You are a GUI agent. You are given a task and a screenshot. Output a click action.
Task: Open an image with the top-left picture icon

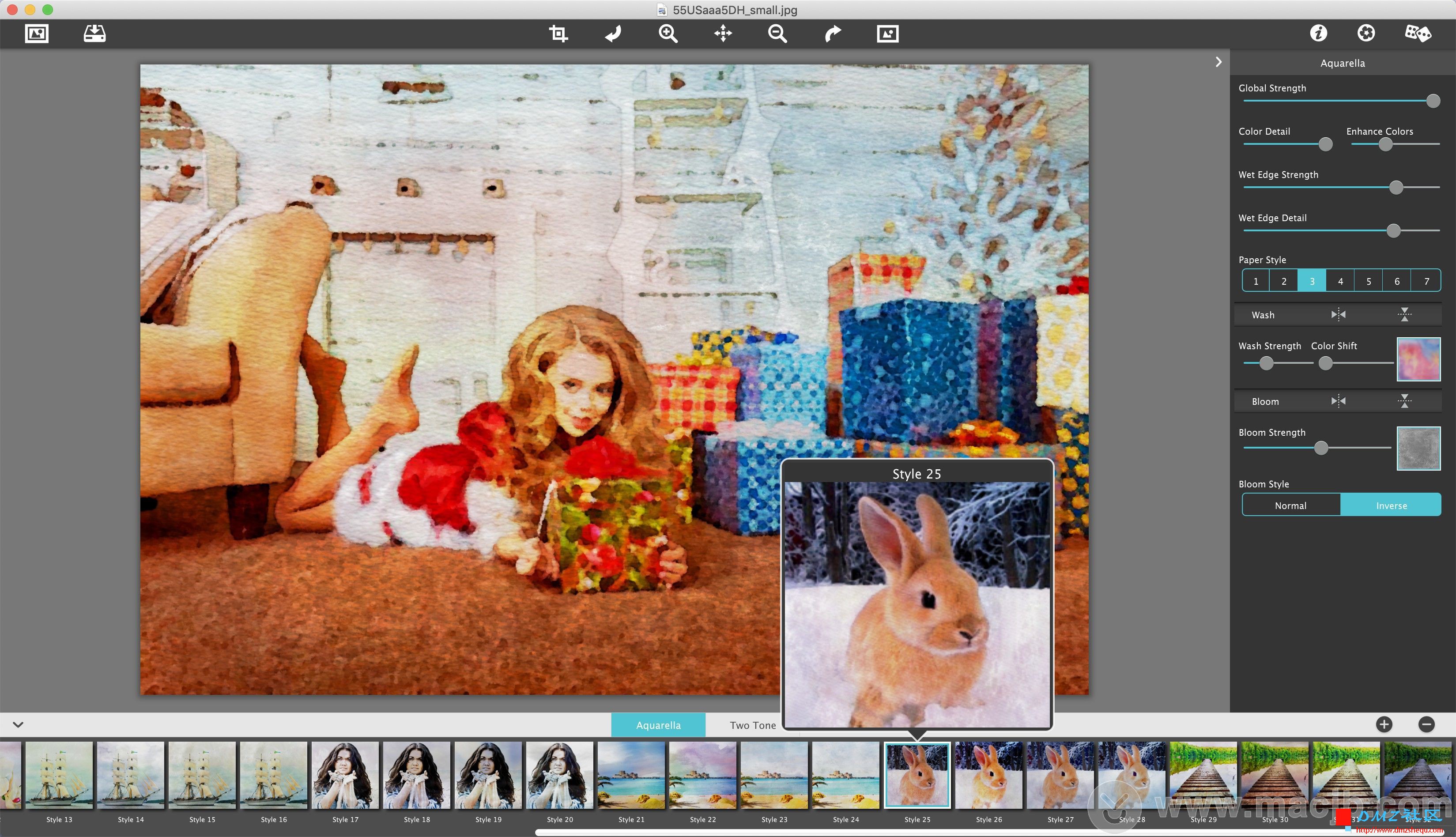pyautogui.click(x=37, y=34)
